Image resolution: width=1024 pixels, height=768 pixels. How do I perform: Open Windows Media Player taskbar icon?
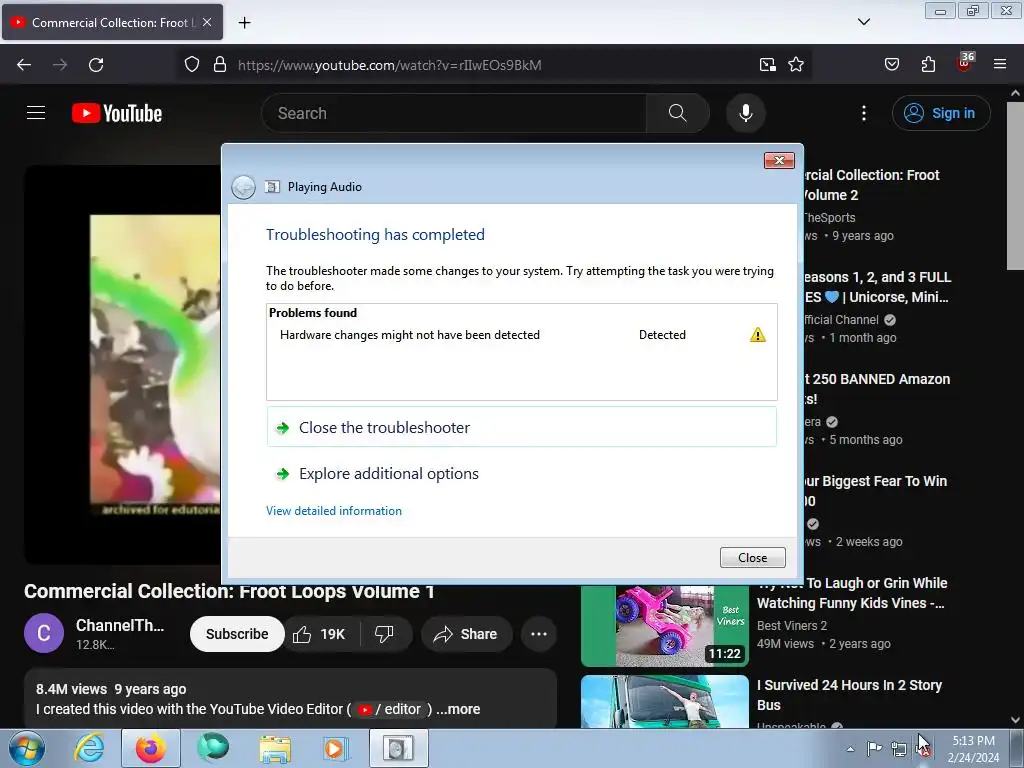click(336, 748)
